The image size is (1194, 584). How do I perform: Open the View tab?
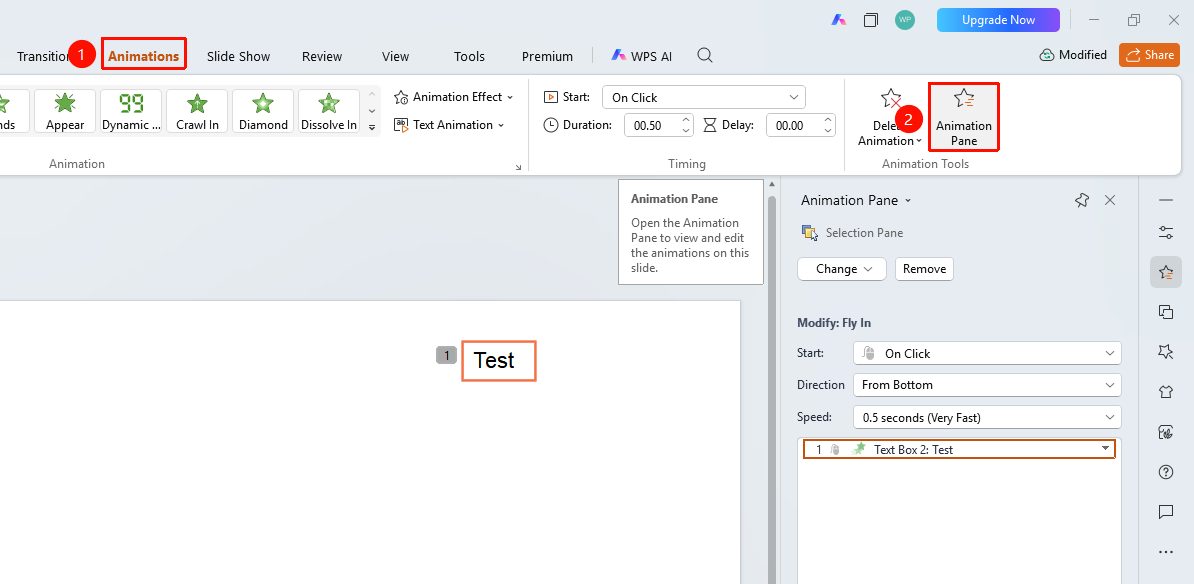395,56
